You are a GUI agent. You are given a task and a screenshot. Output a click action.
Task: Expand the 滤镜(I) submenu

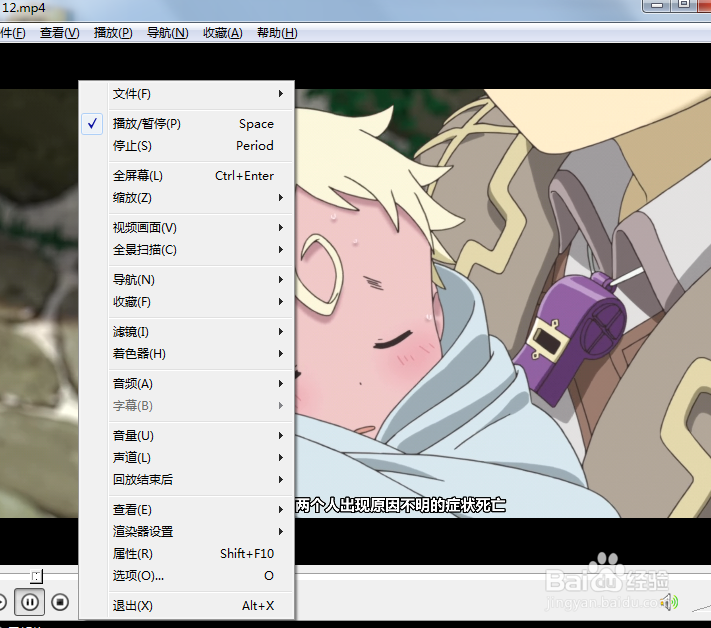click(x=186, y=331)
